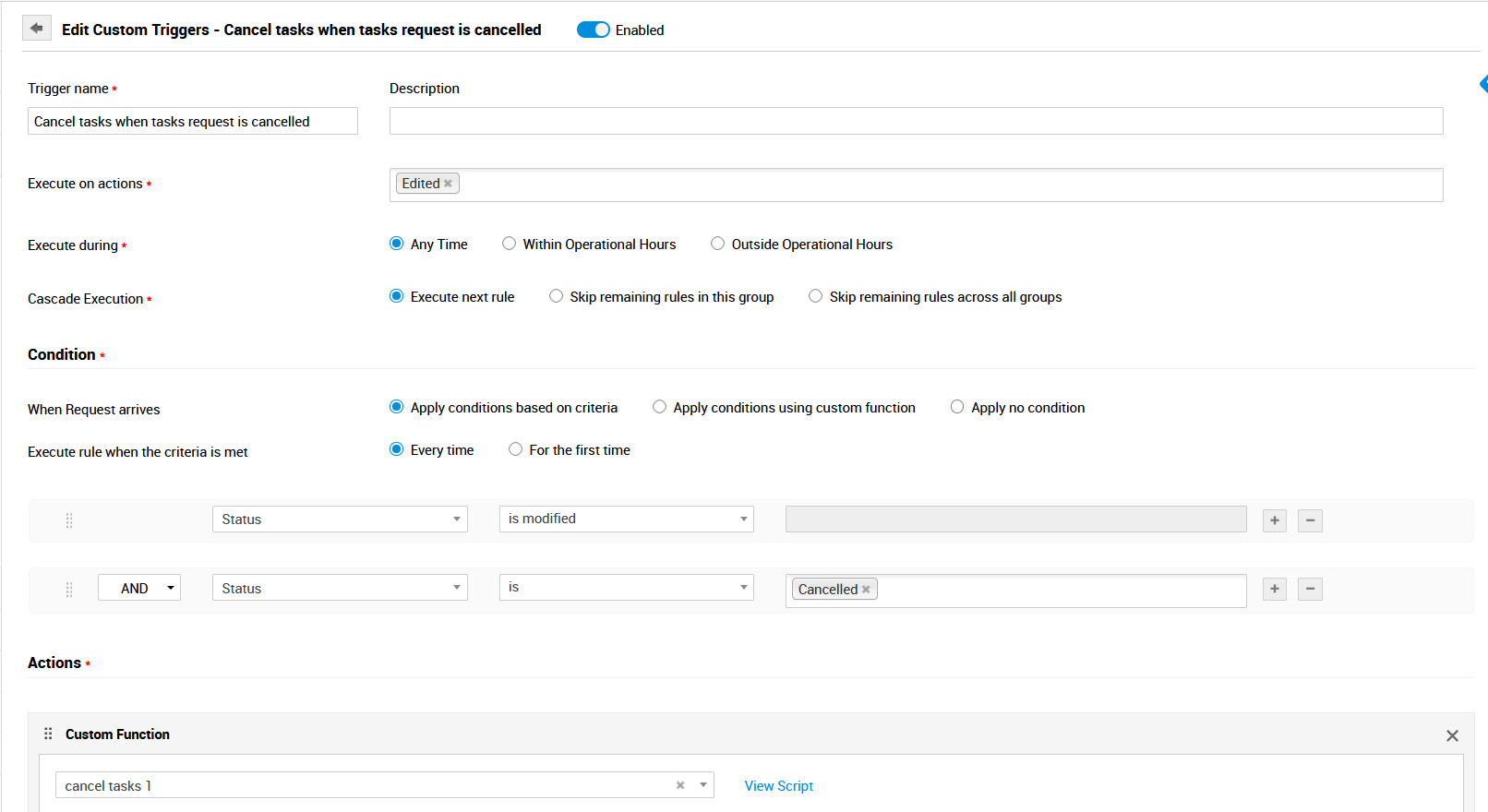Remove the Edited action tag
Screen dimensions: 1488x812
pos(449,184)
